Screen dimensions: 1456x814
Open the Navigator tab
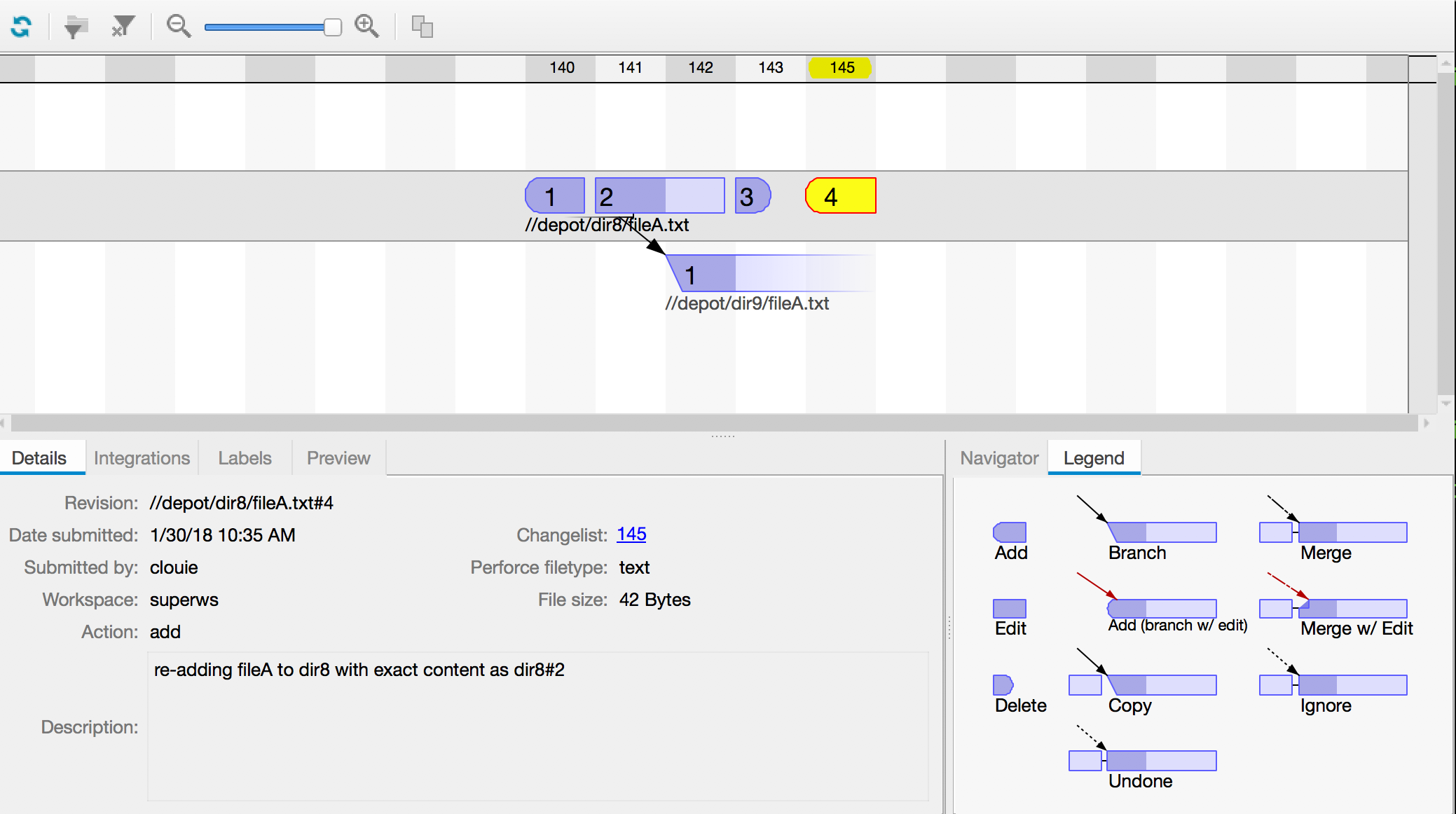998,457
